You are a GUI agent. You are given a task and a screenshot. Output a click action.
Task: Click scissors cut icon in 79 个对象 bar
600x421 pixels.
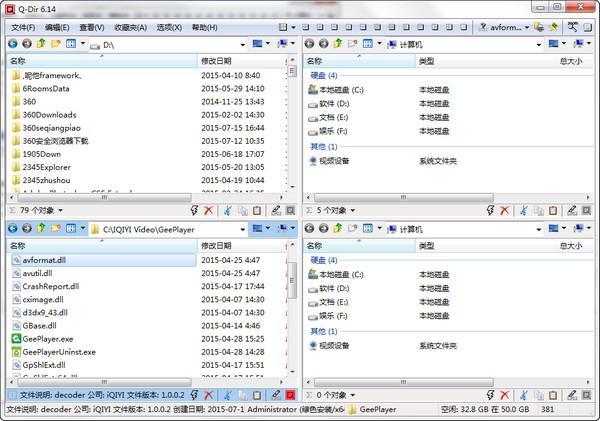coord(228,210)
